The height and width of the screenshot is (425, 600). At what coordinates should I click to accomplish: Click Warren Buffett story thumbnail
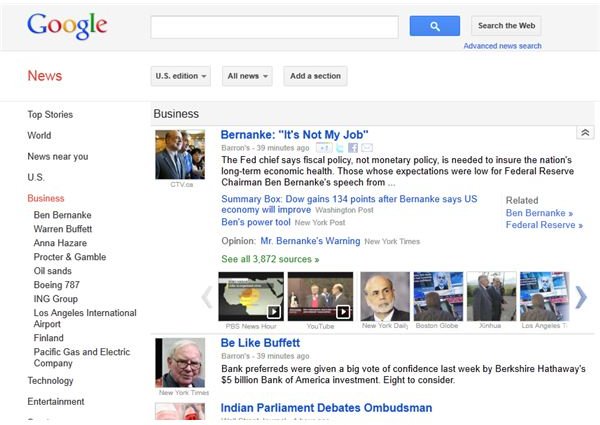180,363
